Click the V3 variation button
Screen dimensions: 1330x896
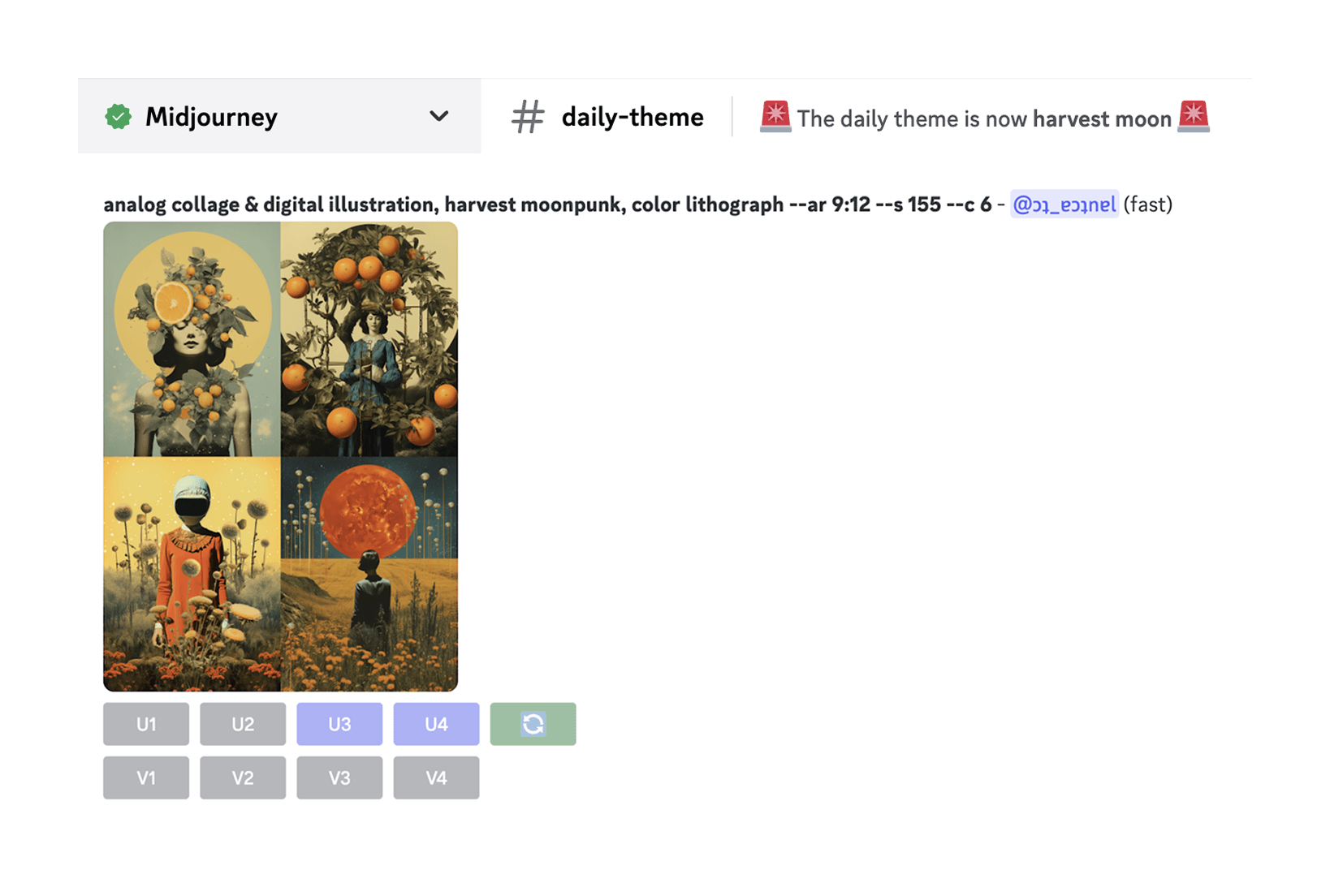339,778
